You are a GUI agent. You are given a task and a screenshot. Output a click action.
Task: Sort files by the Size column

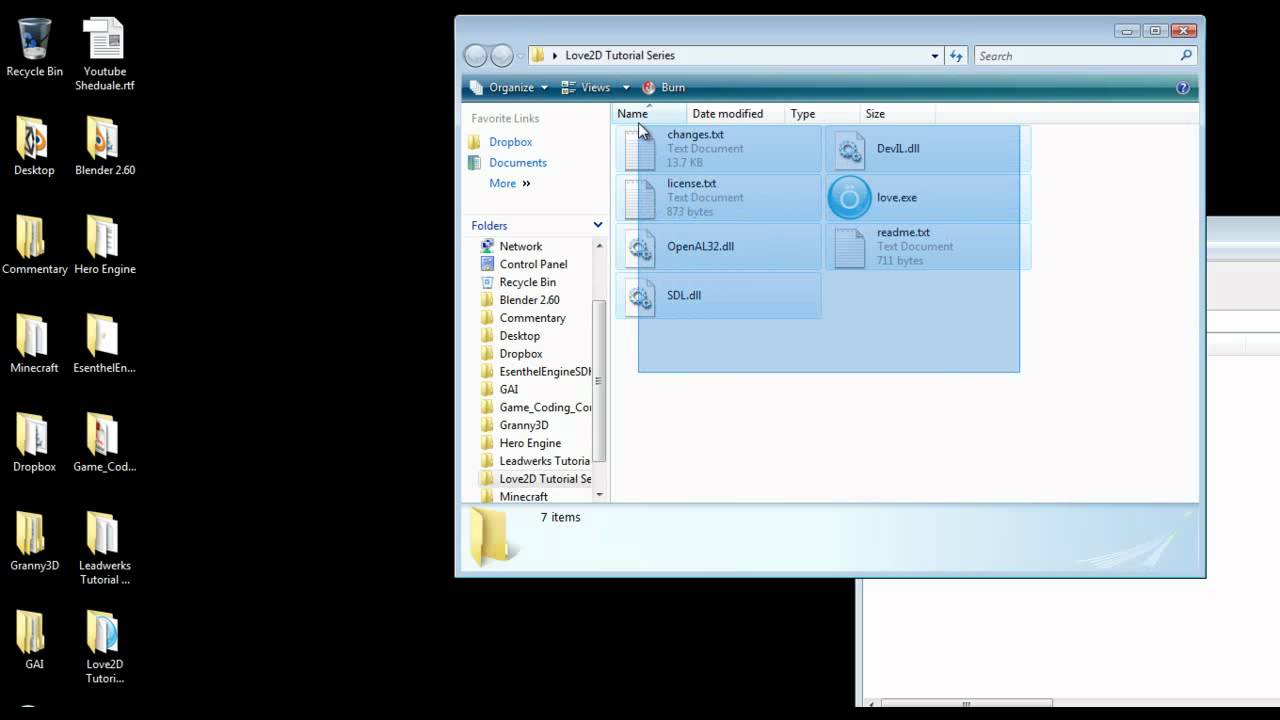click(x=897, y=114)
